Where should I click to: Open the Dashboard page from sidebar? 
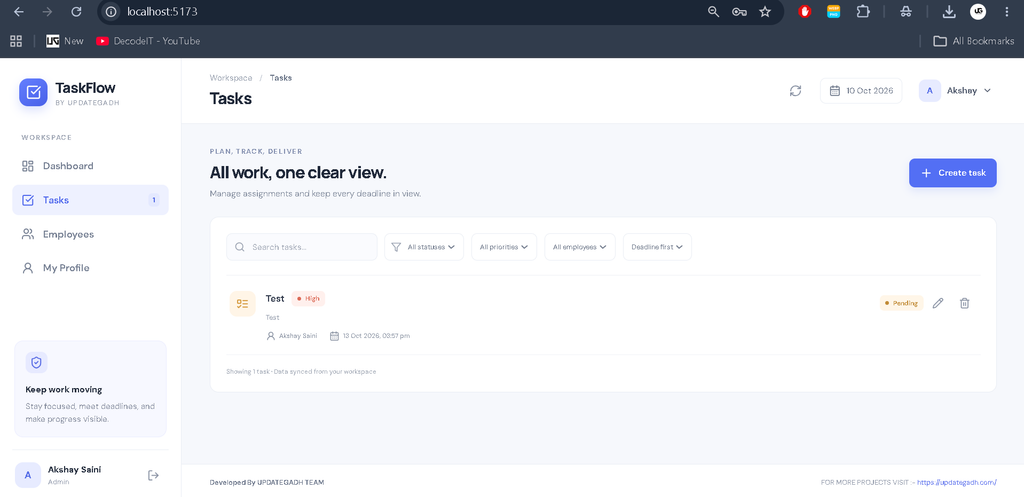(x=90, y=166)
